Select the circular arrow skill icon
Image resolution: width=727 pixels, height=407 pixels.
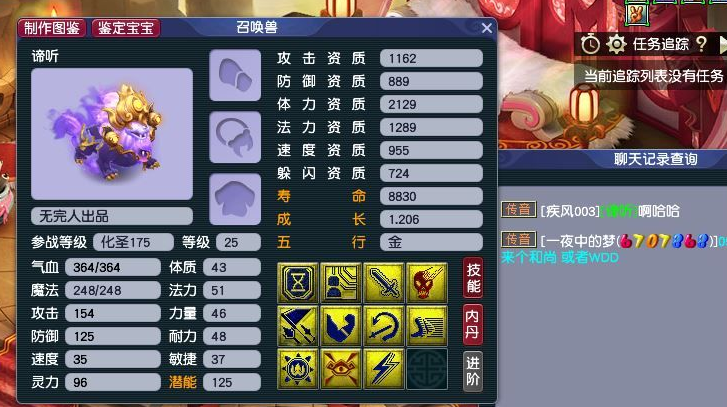[x=383, y=325]
